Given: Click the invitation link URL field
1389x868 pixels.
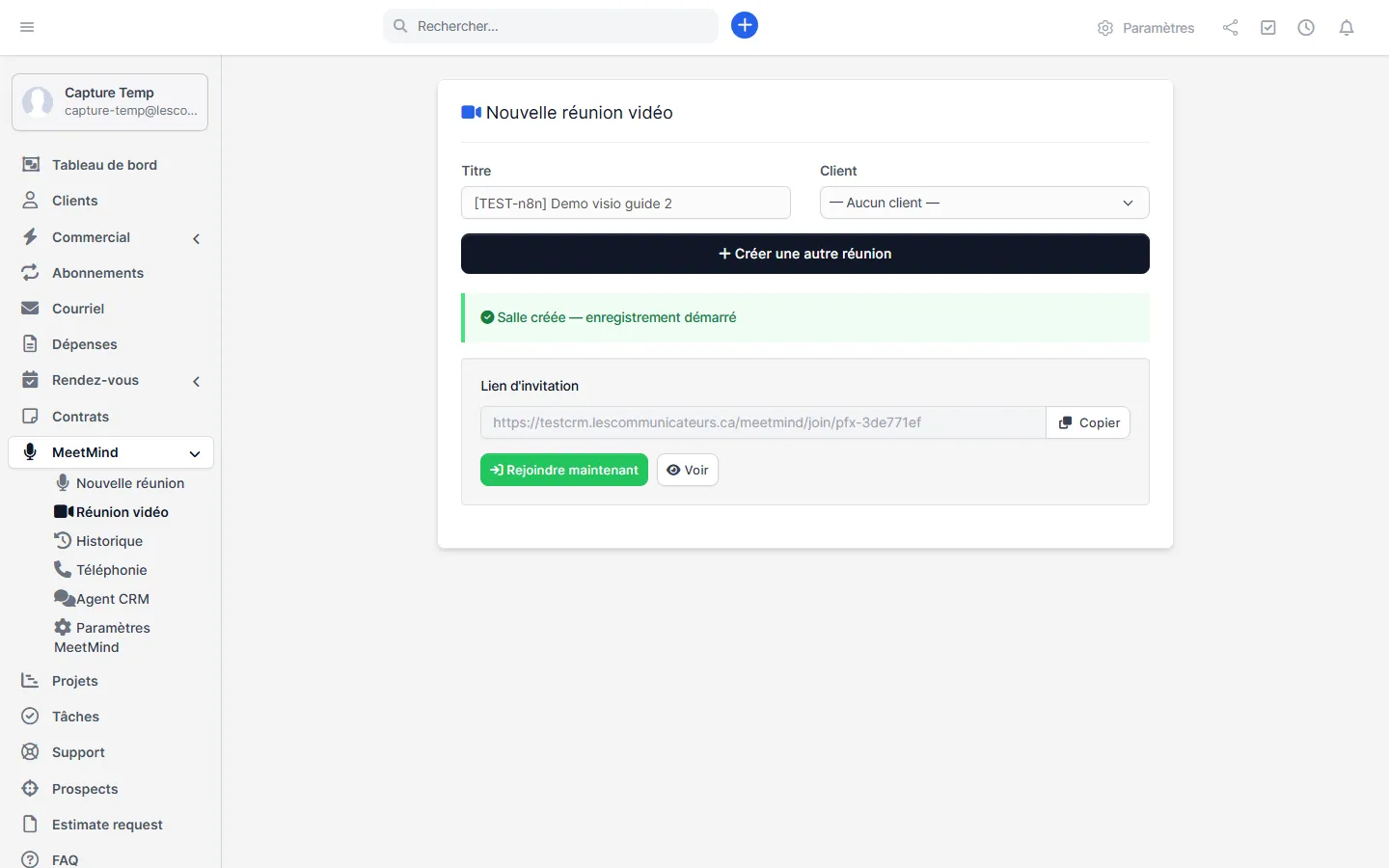Looking at the screenshot, I should point(763,422).
